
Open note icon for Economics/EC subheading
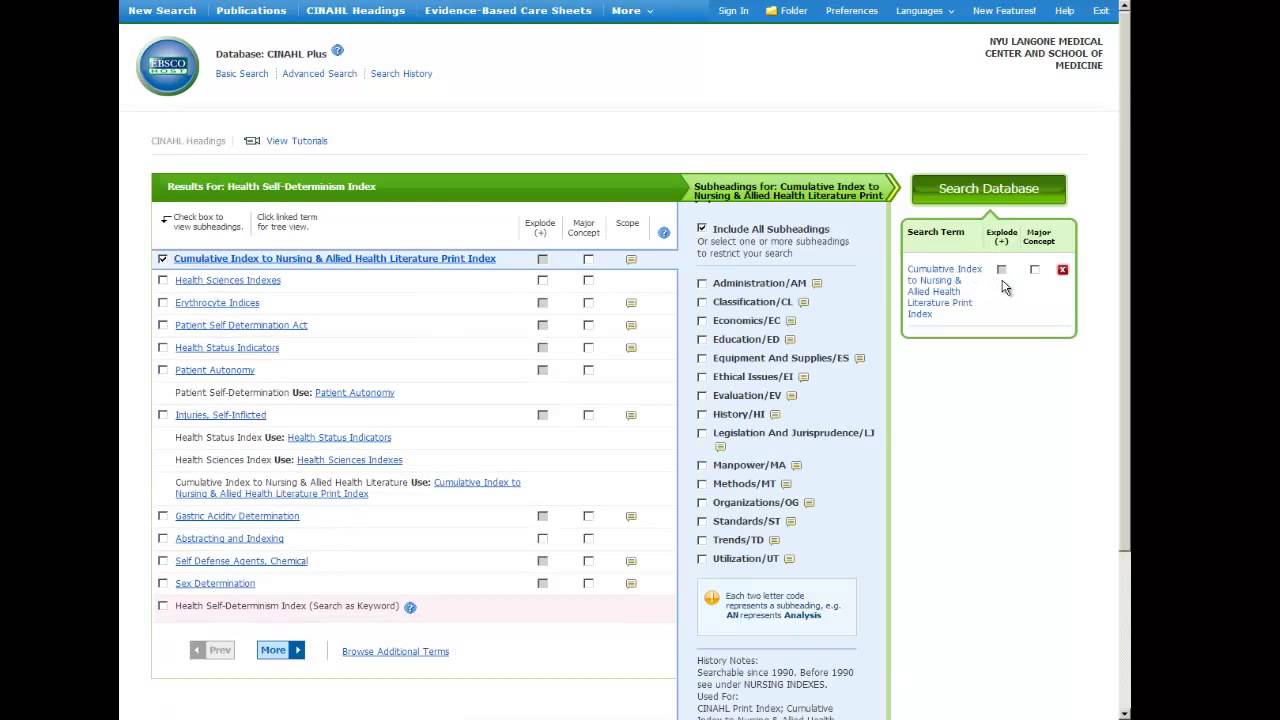pos(791,321)
